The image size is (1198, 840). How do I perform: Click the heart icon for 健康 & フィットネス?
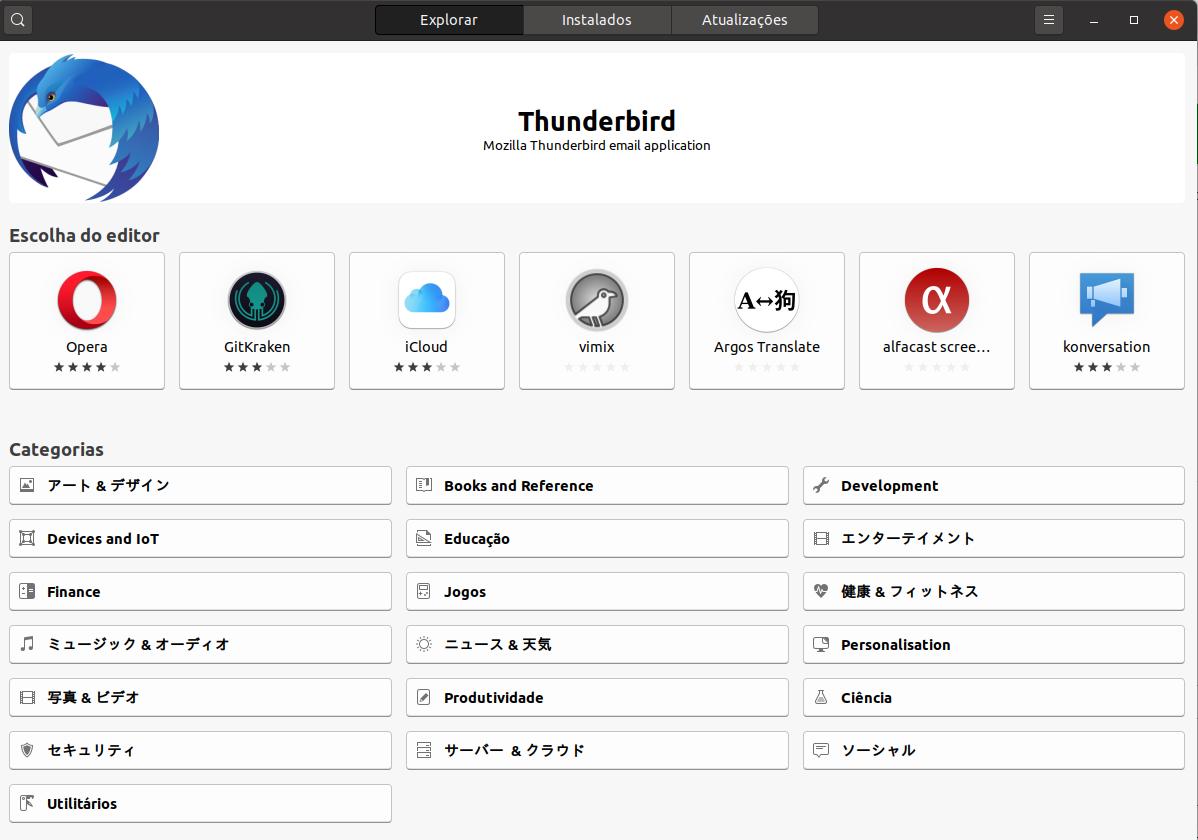[821, 591]
